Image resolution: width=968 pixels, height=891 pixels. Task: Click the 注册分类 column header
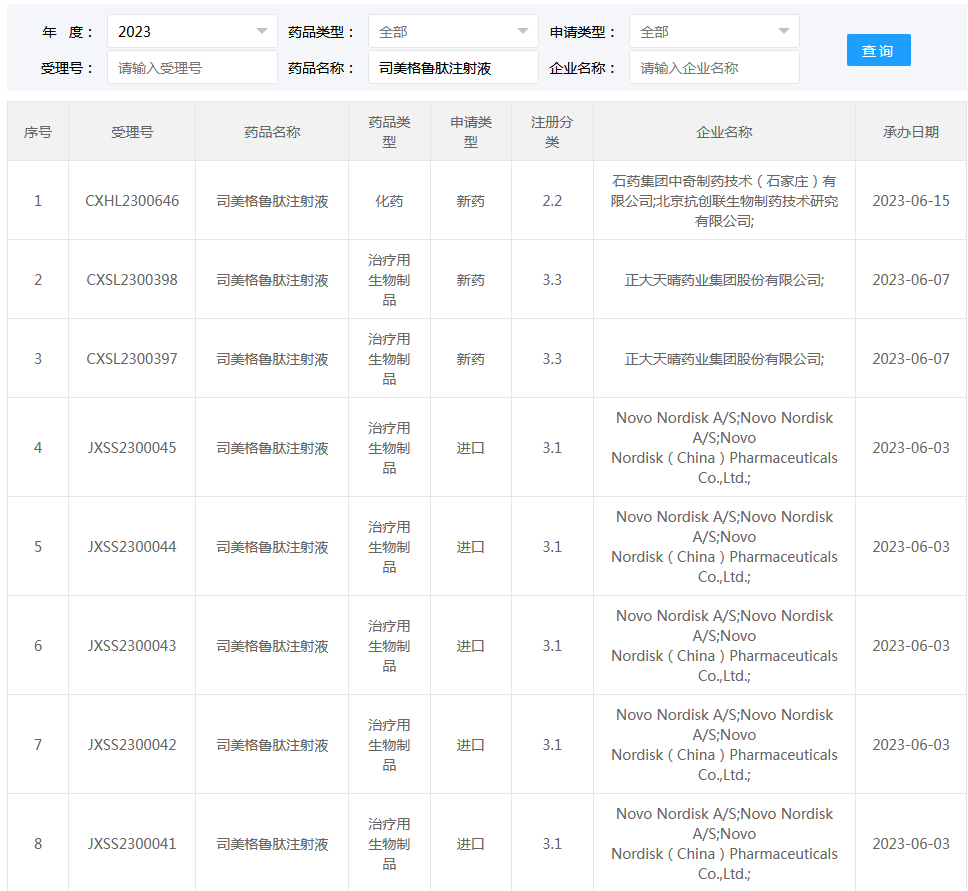[552, 132]
